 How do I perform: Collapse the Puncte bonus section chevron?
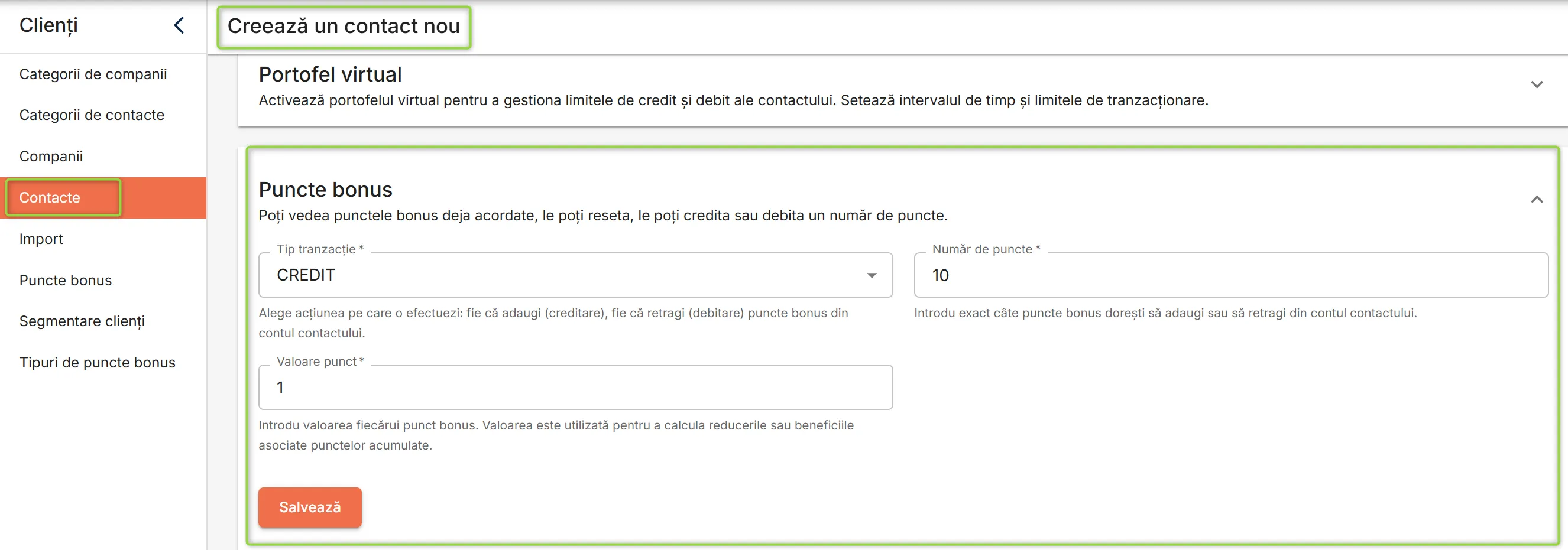pyautogui.click(x=1536, y=200)
